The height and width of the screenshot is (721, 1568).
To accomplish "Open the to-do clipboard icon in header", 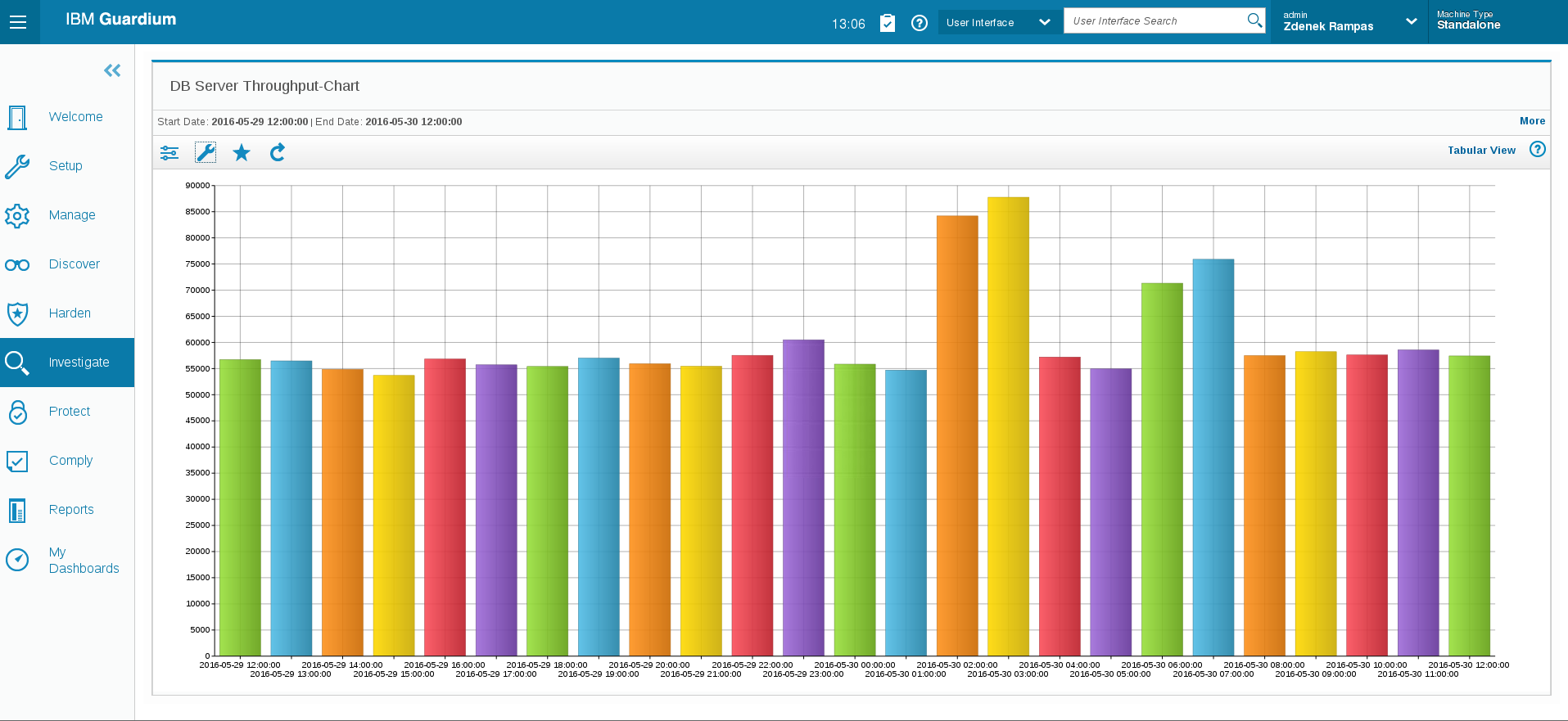I will pyautogui.click(x=888, y=23).
